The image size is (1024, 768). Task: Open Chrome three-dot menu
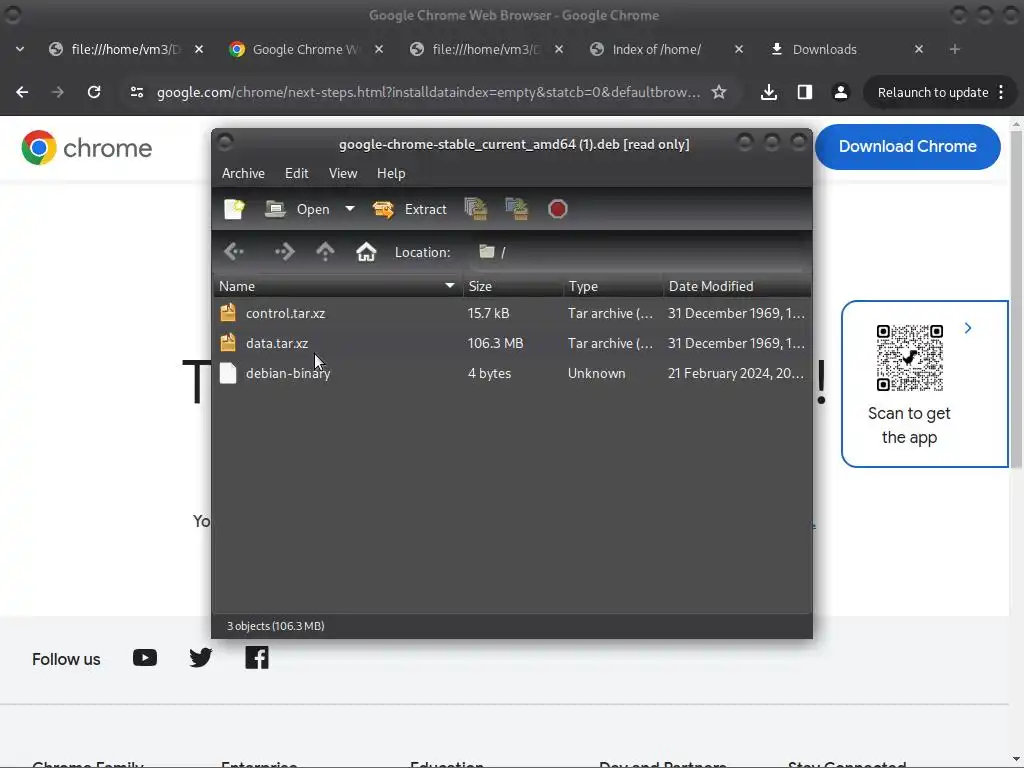pos(1001,92)
